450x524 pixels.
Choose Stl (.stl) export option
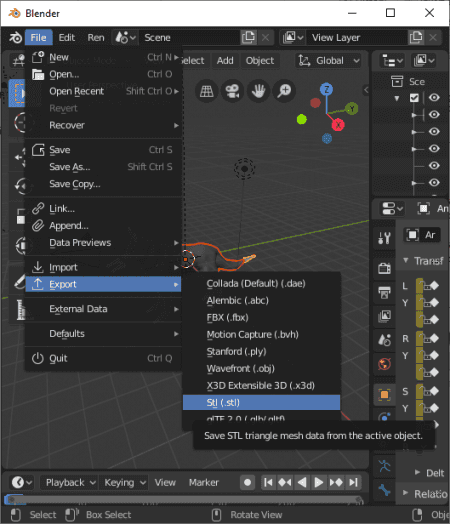point(261,402)
